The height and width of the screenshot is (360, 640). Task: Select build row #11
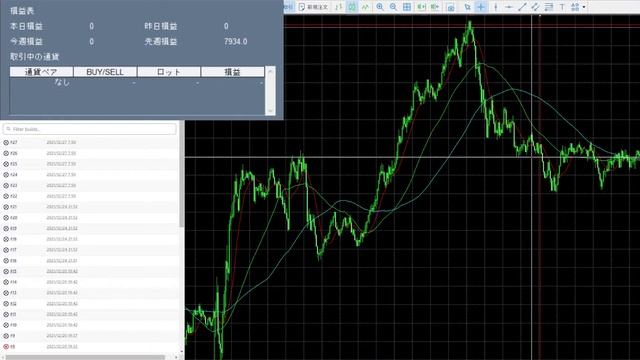(90, 314)
